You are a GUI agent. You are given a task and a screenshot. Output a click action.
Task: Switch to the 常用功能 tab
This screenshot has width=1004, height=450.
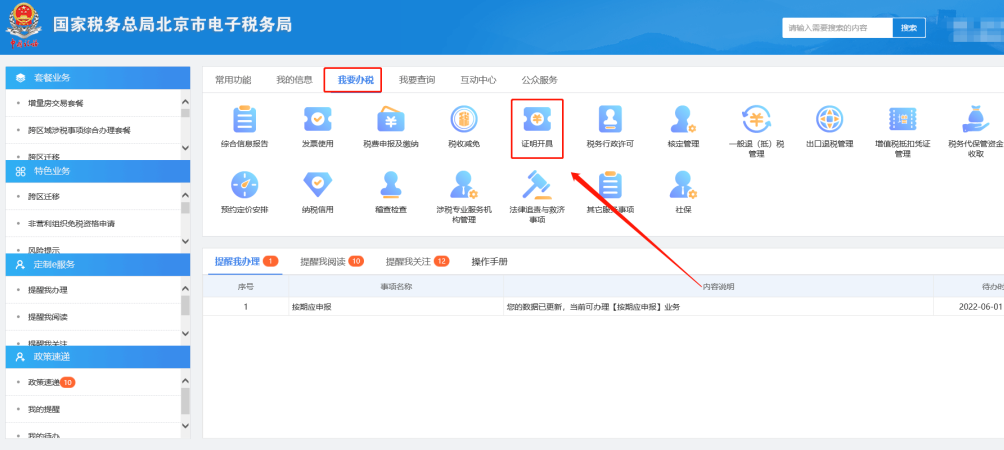[233, 80]
